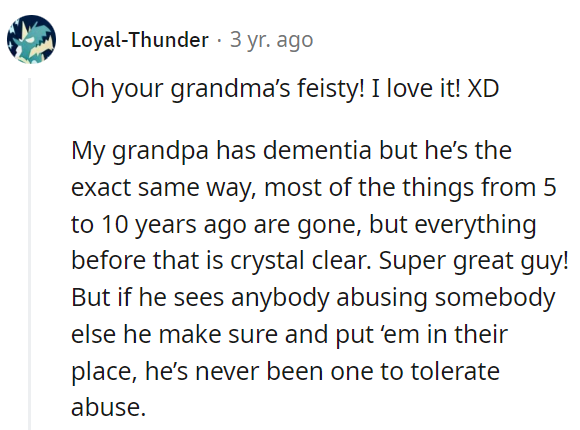Click the line starting 'exact same way'

314,187
